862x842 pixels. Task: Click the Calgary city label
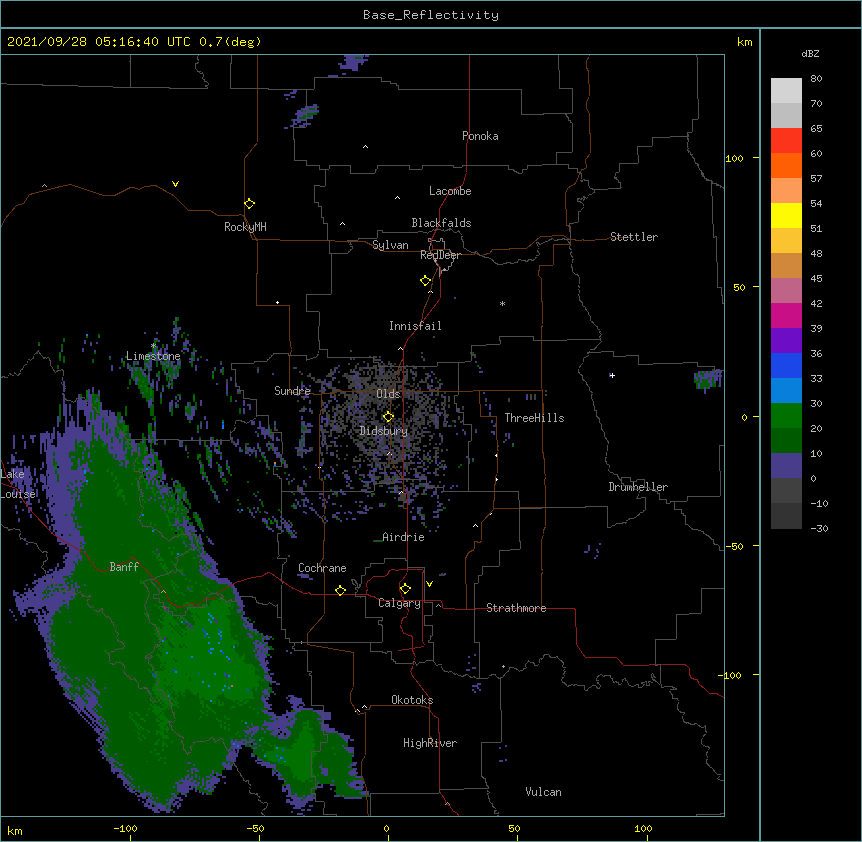click(399, 603)
